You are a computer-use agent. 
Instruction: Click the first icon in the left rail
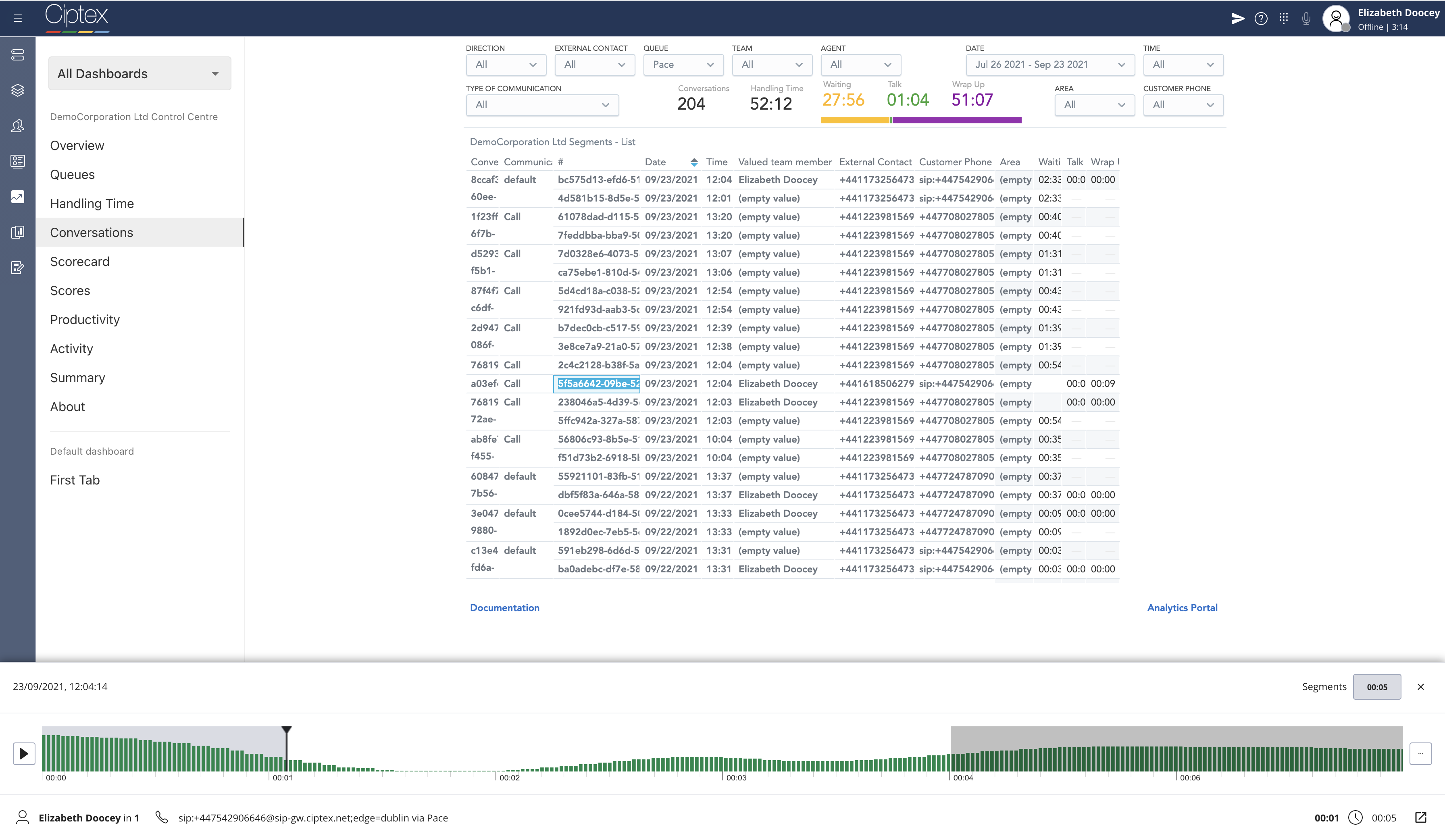point(18,55)
